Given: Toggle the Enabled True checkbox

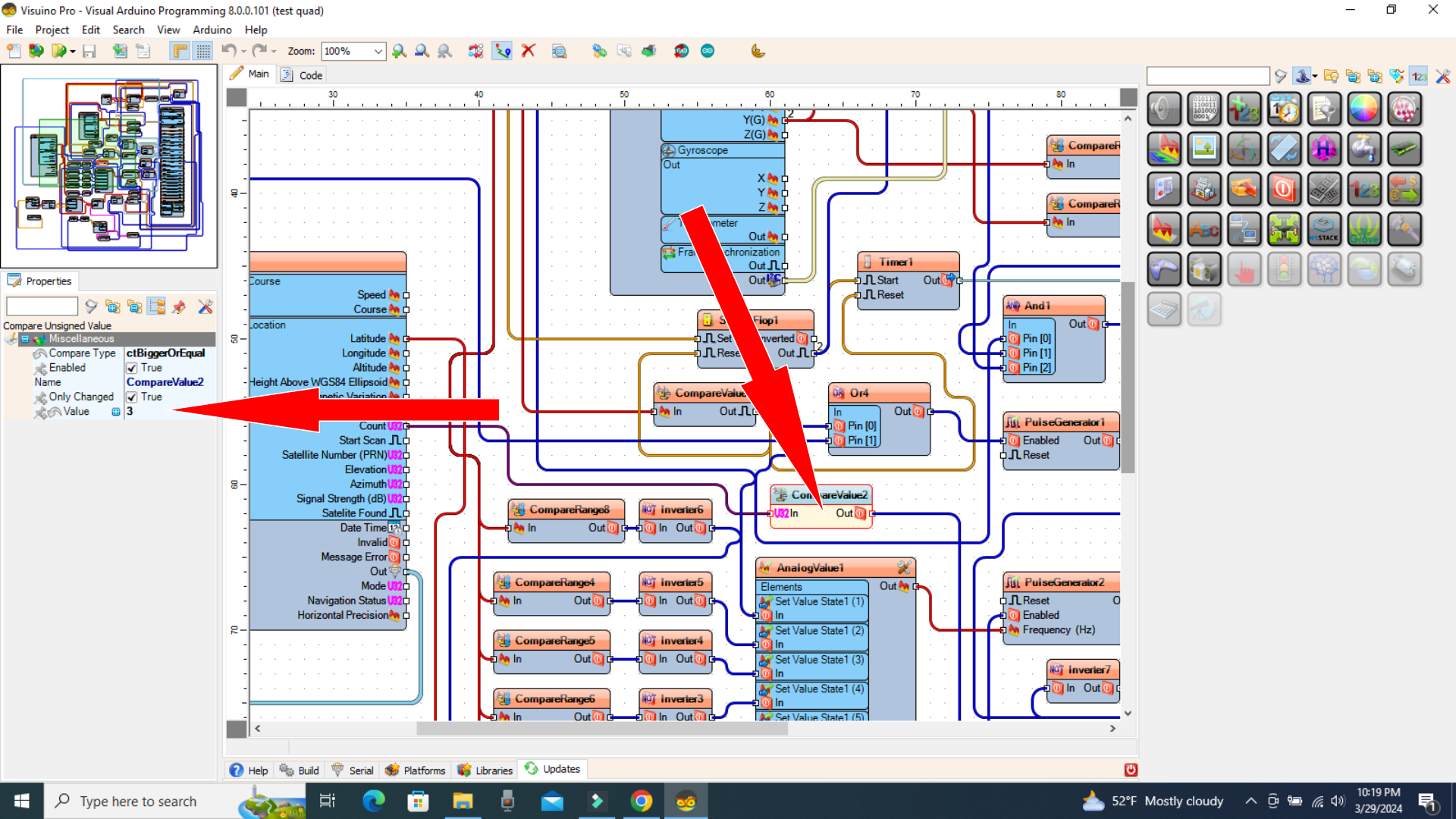Looking at the screenshot, I should (x=132, y=368).
